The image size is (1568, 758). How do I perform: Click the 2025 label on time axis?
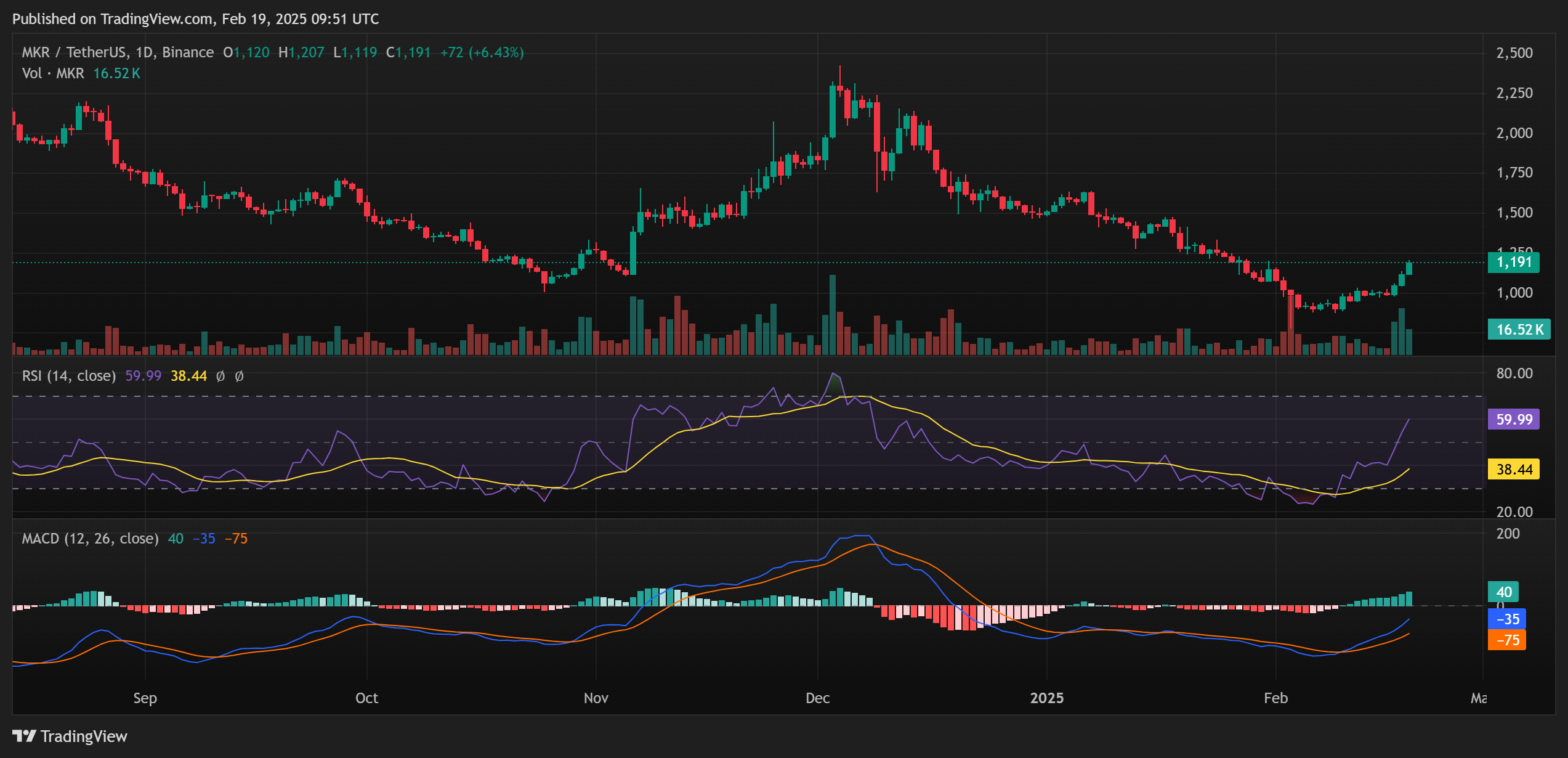[x=1047, y=698]
